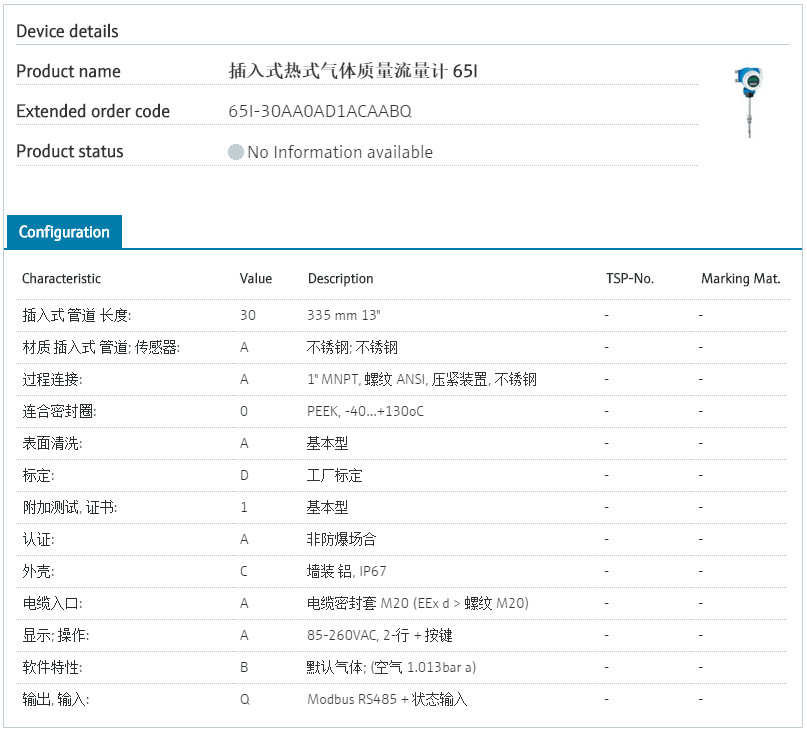Click the Characteristic column header

61,278
